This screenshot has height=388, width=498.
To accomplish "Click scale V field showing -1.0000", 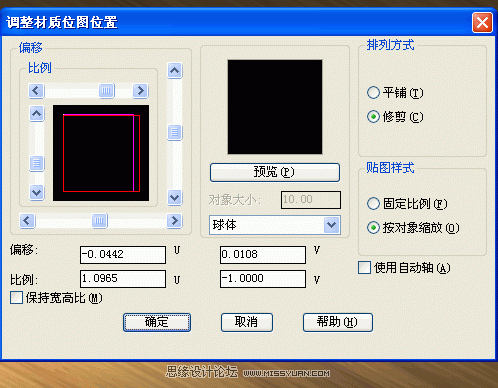I will [263, 279].
